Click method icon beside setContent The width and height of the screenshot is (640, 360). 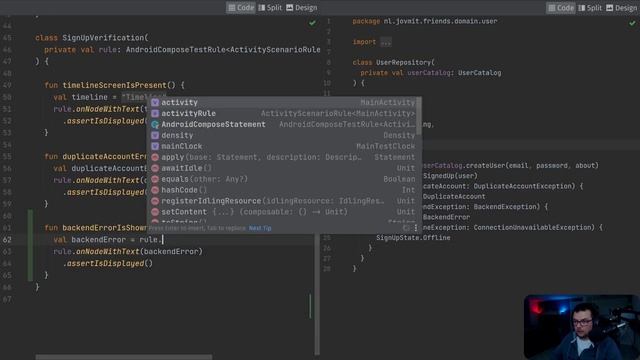pyautogui.click(x=155, y=212)
